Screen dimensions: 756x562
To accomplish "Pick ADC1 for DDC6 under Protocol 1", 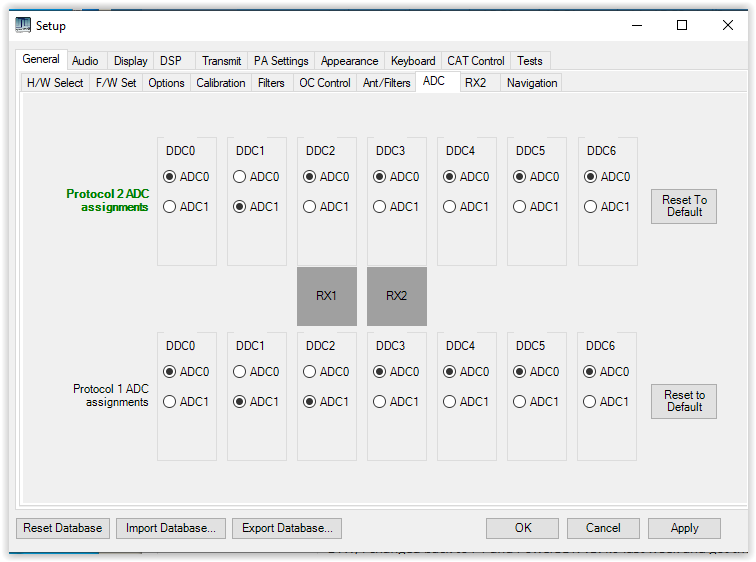I will click(x=590, y=402).
